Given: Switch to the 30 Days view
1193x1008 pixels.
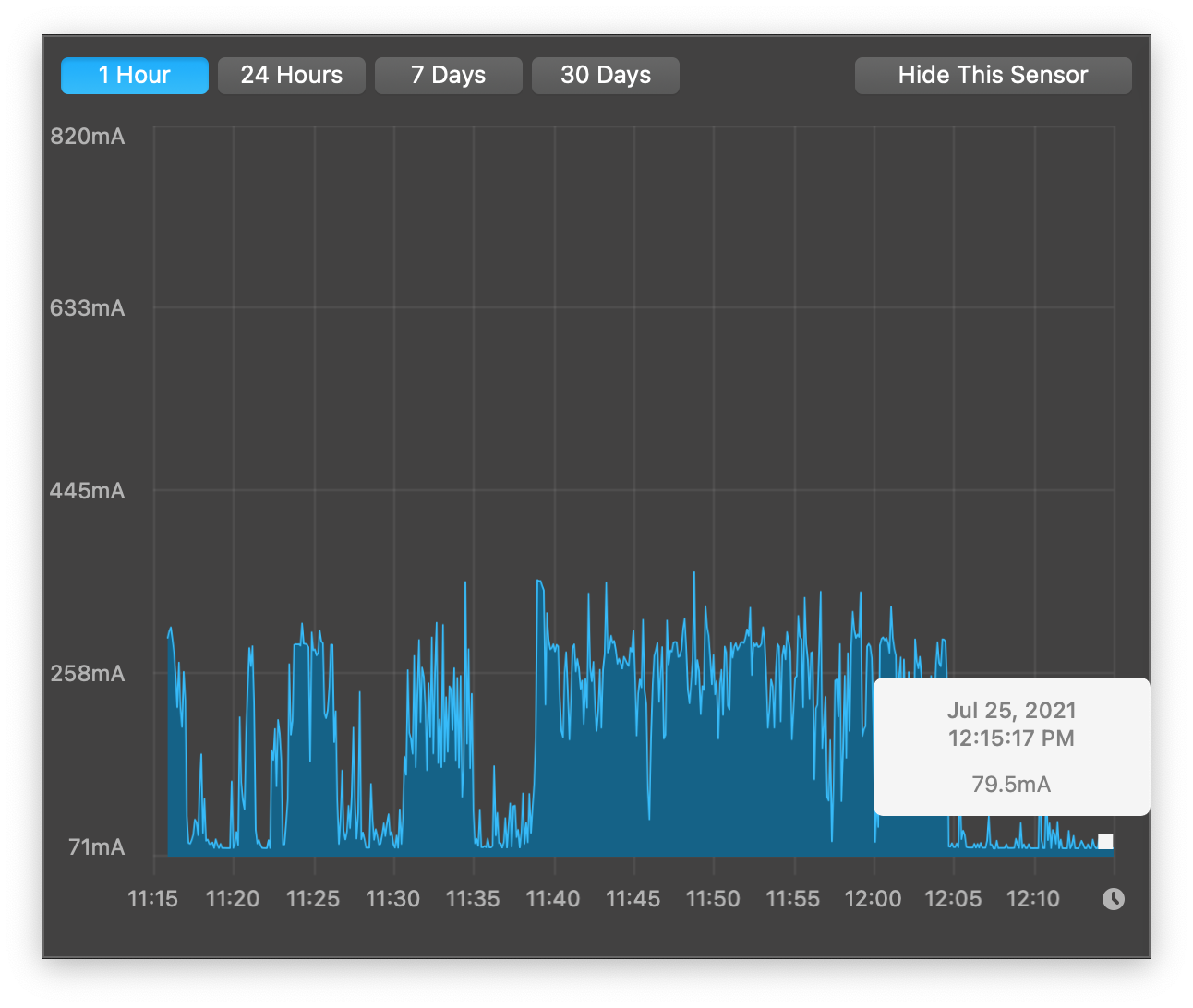Looking at the screenshot, I should click(x=606, y=76).
